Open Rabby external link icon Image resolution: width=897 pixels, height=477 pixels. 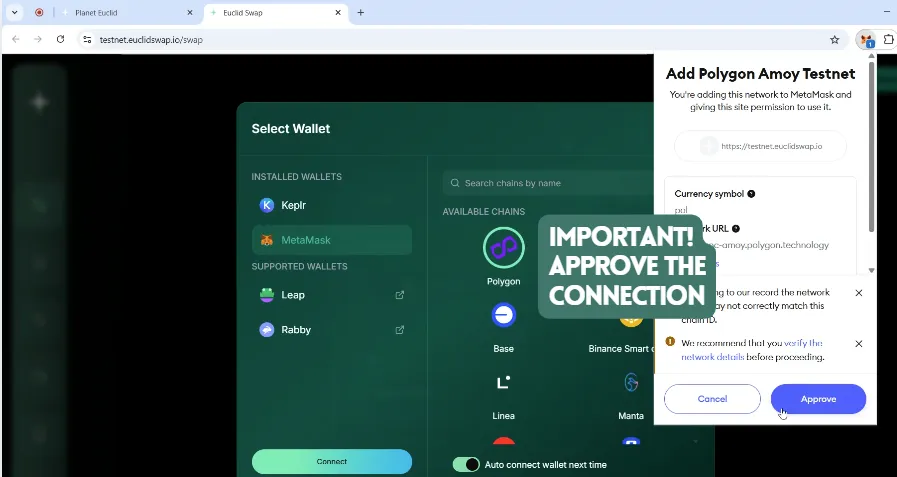(x=400, y=330)
